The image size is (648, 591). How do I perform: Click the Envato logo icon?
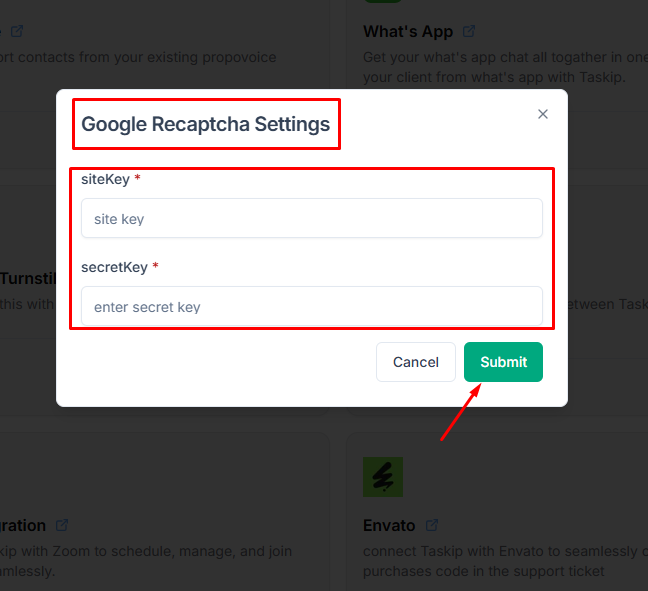[383, 477]
